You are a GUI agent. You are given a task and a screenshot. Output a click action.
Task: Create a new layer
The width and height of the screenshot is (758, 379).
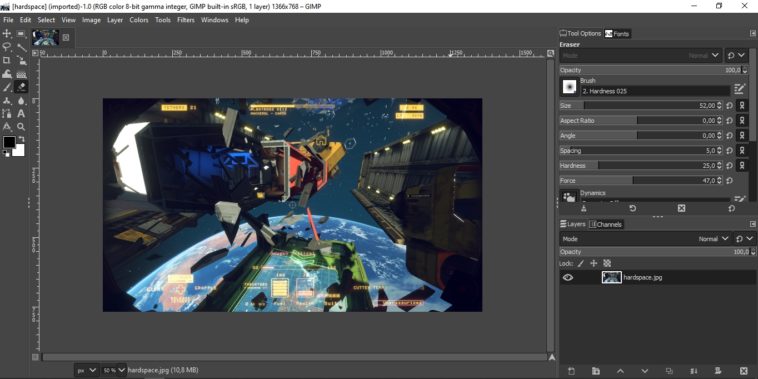(571, 371)
